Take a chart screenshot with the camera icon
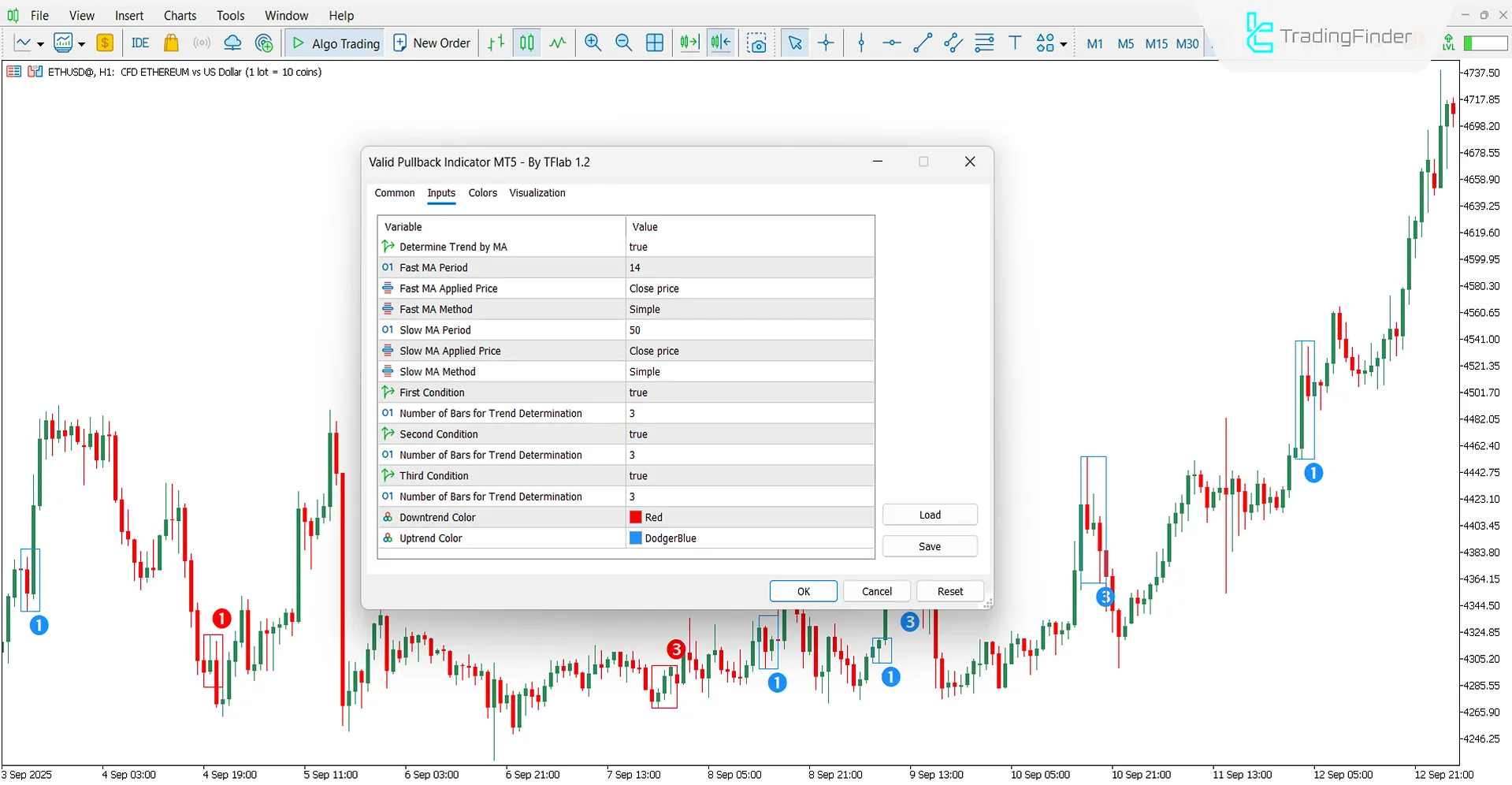 [757, 44]
